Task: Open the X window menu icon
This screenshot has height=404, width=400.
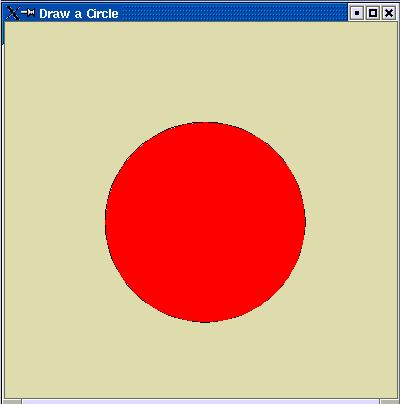Action: click(13, 13)
